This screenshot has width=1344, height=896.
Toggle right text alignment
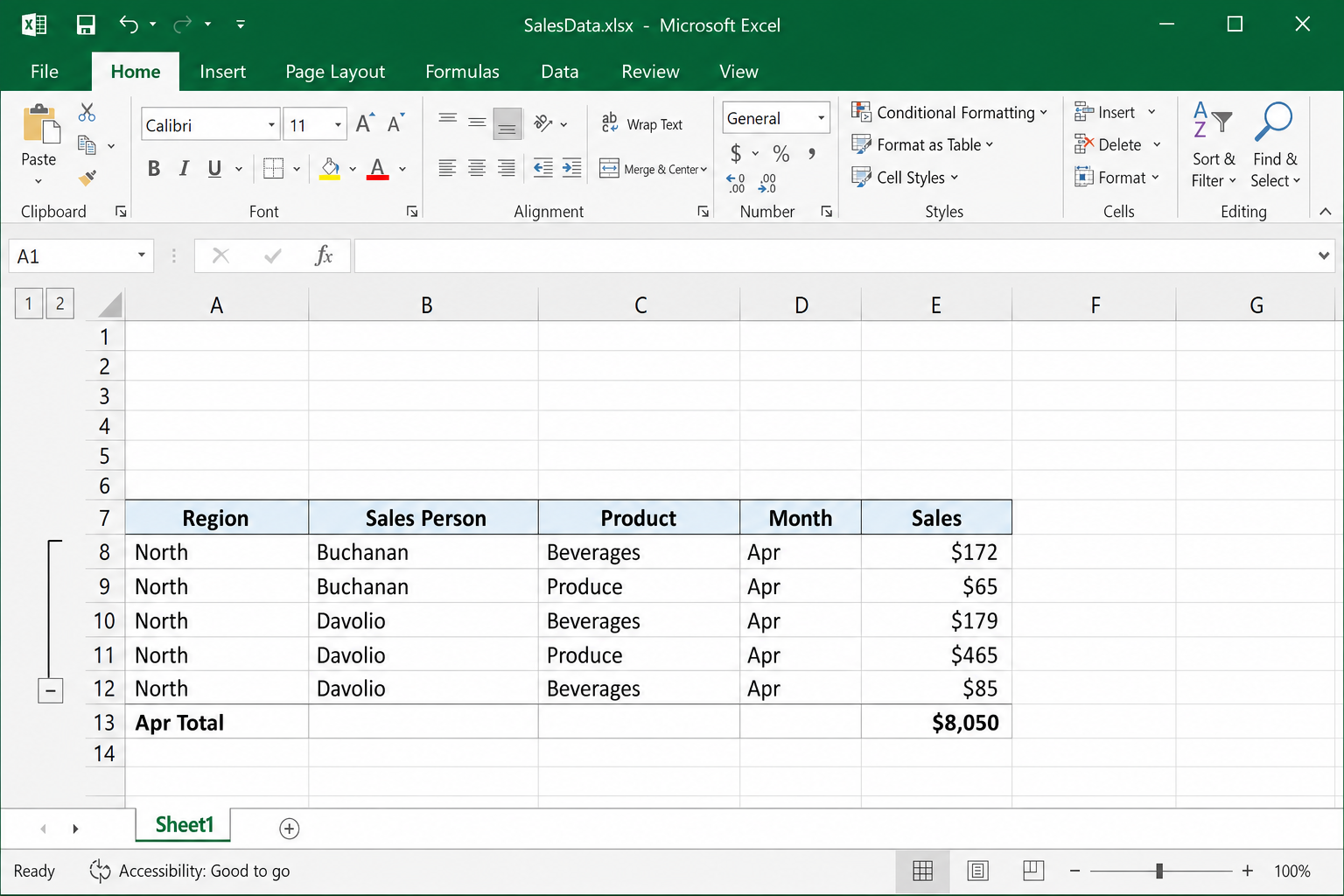coord(507,168)
